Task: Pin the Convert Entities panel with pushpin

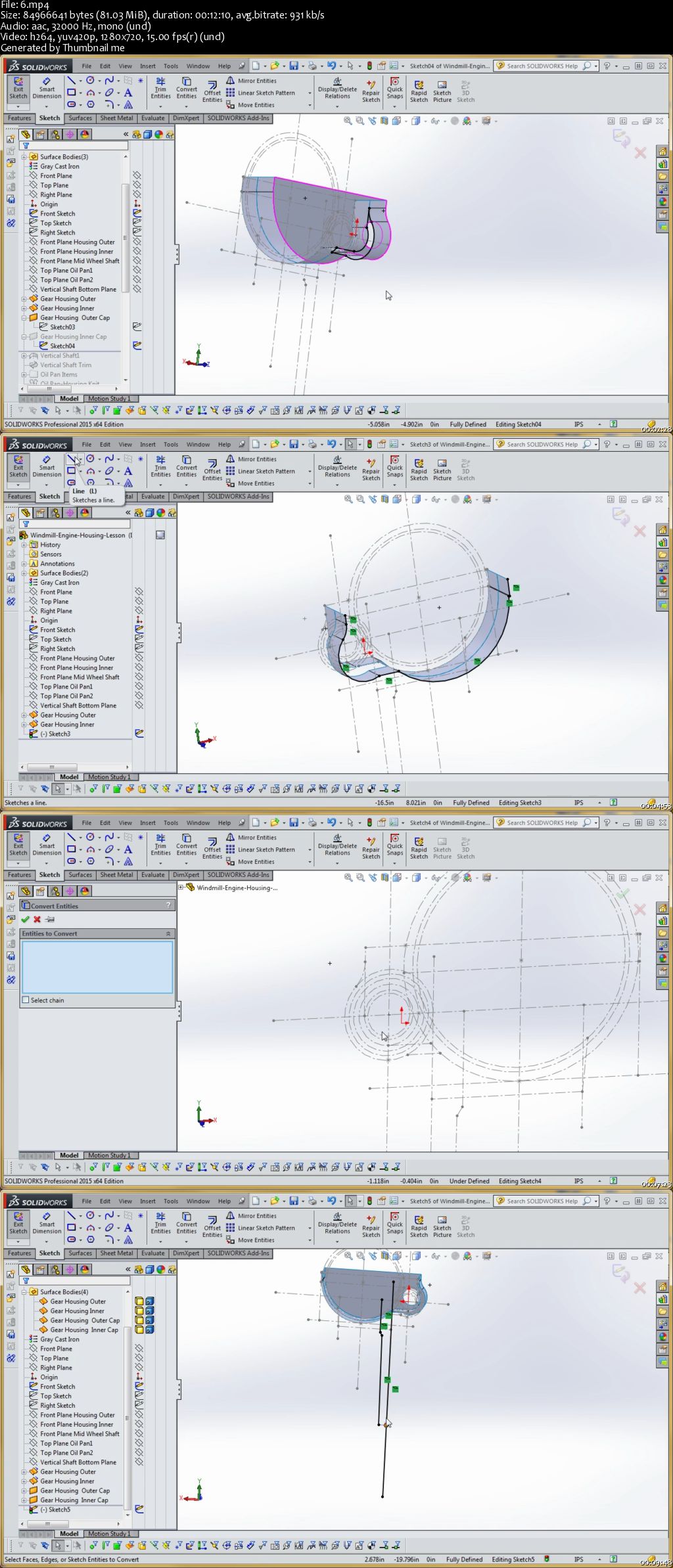Action: pos(49,919)
